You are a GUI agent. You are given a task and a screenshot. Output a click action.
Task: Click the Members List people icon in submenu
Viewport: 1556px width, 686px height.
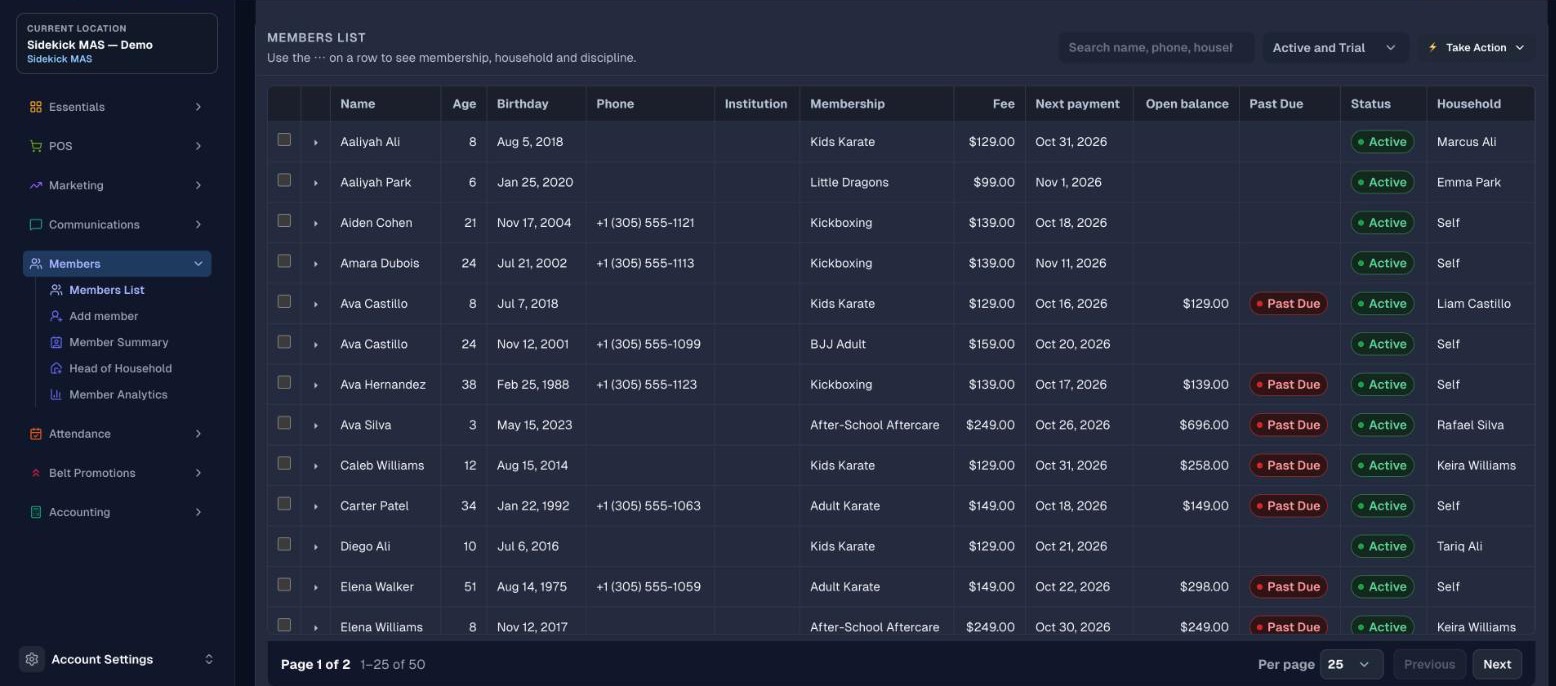click(56, 290)
